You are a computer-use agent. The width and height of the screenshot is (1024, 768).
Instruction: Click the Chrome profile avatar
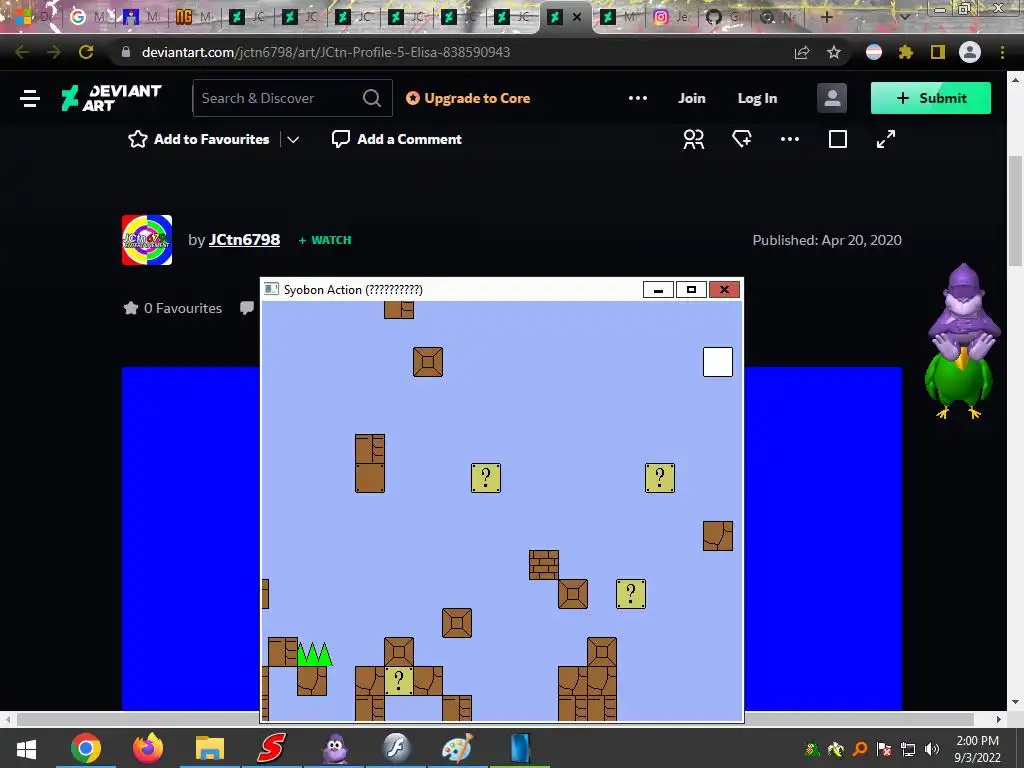970,52
